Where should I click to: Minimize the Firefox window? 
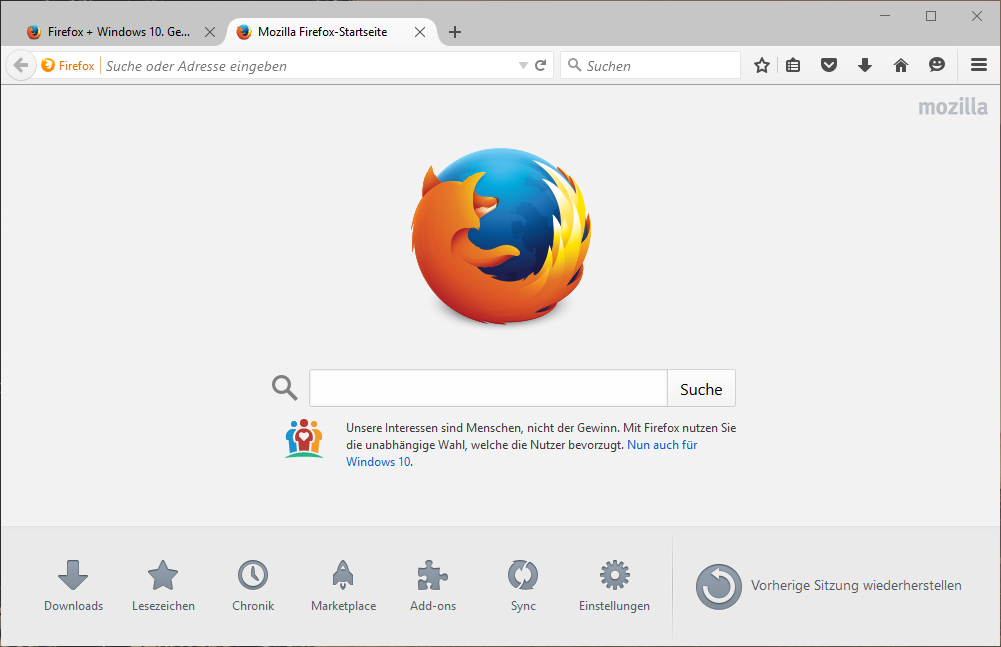coord(885,16)
